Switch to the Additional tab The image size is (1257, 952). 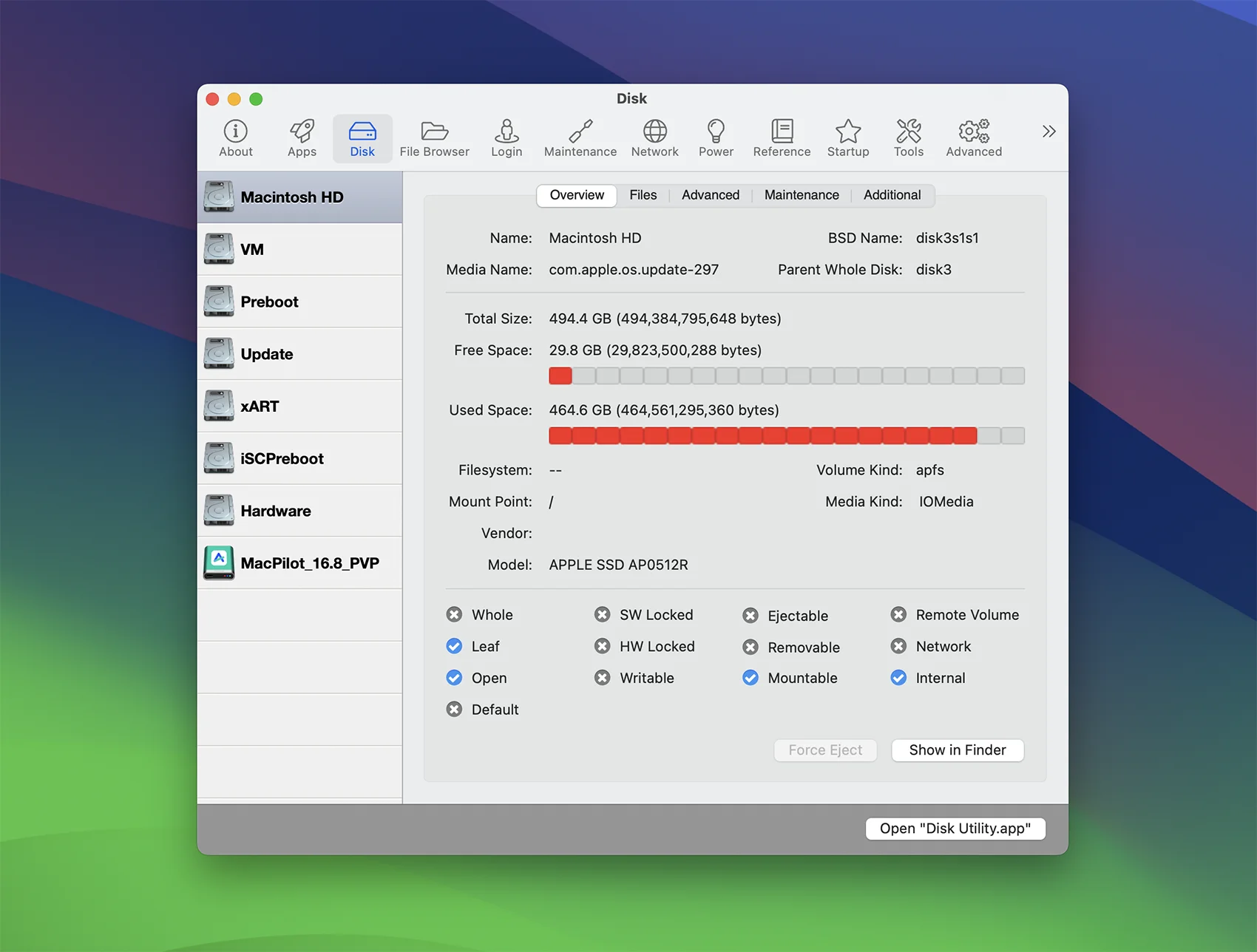point(892,195)
